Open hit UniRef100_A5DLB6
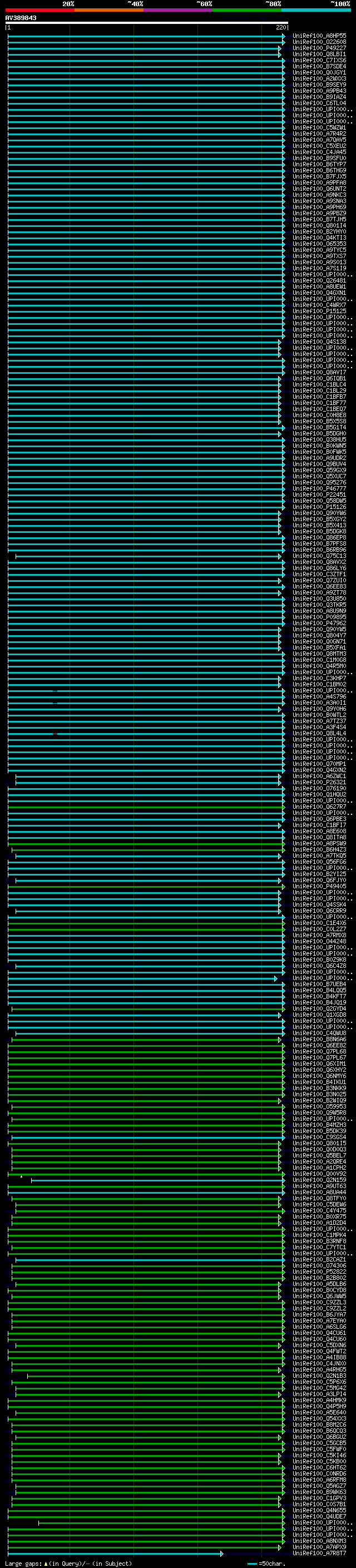 pyautogui.click(x=319, y=1284)
